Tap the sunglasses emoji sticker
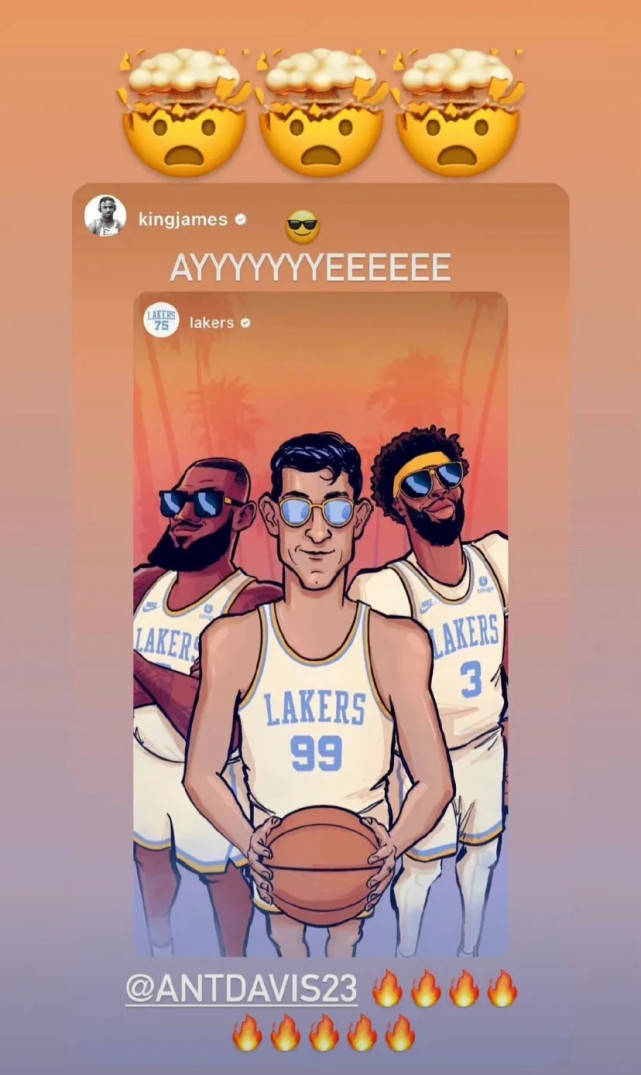This screenshot has width=641, height=1075. click(x=302, y=227)
